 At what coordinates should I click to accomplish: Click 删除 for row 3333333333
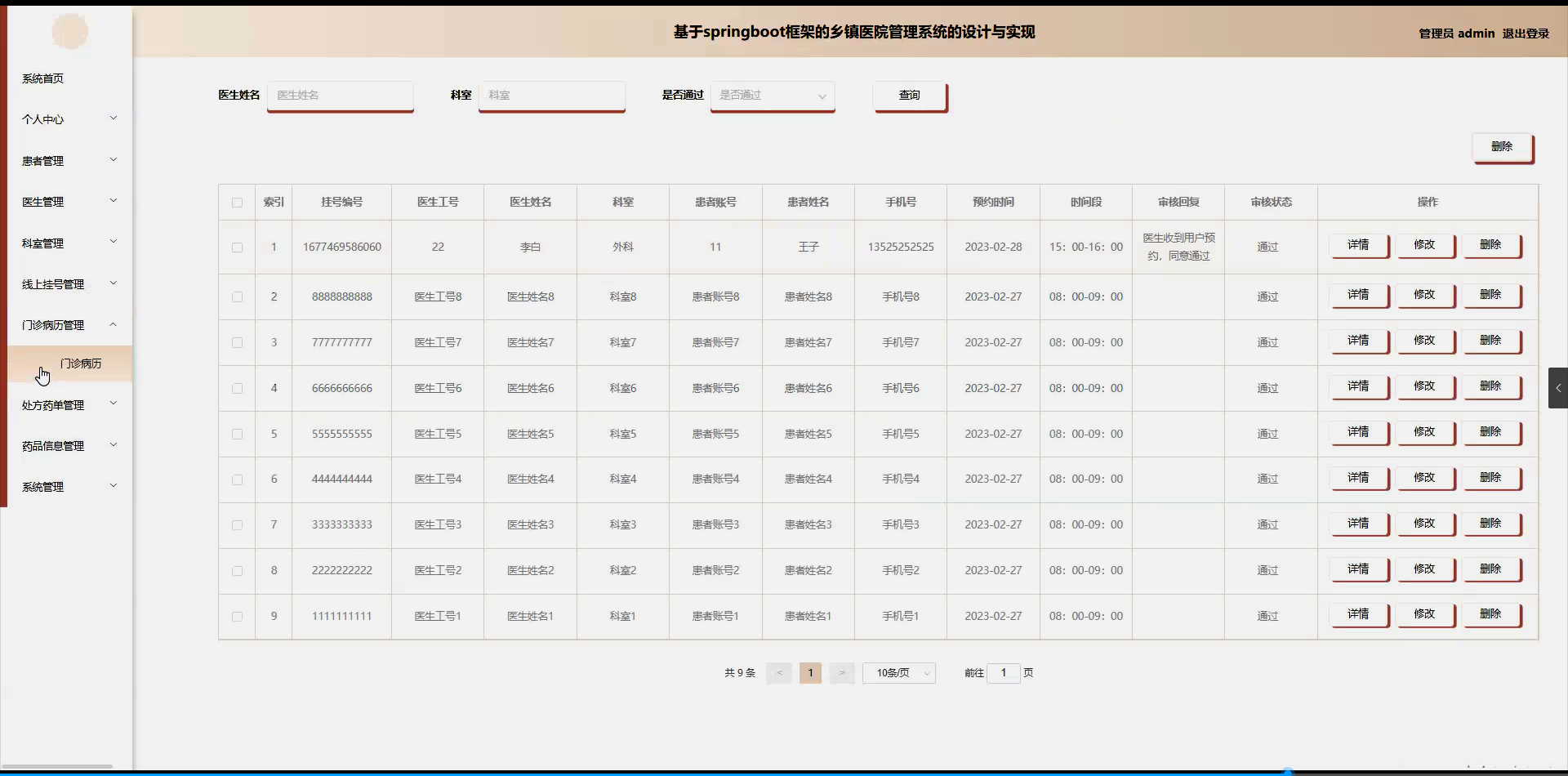pyautogui.click(x=1491, y=524)
